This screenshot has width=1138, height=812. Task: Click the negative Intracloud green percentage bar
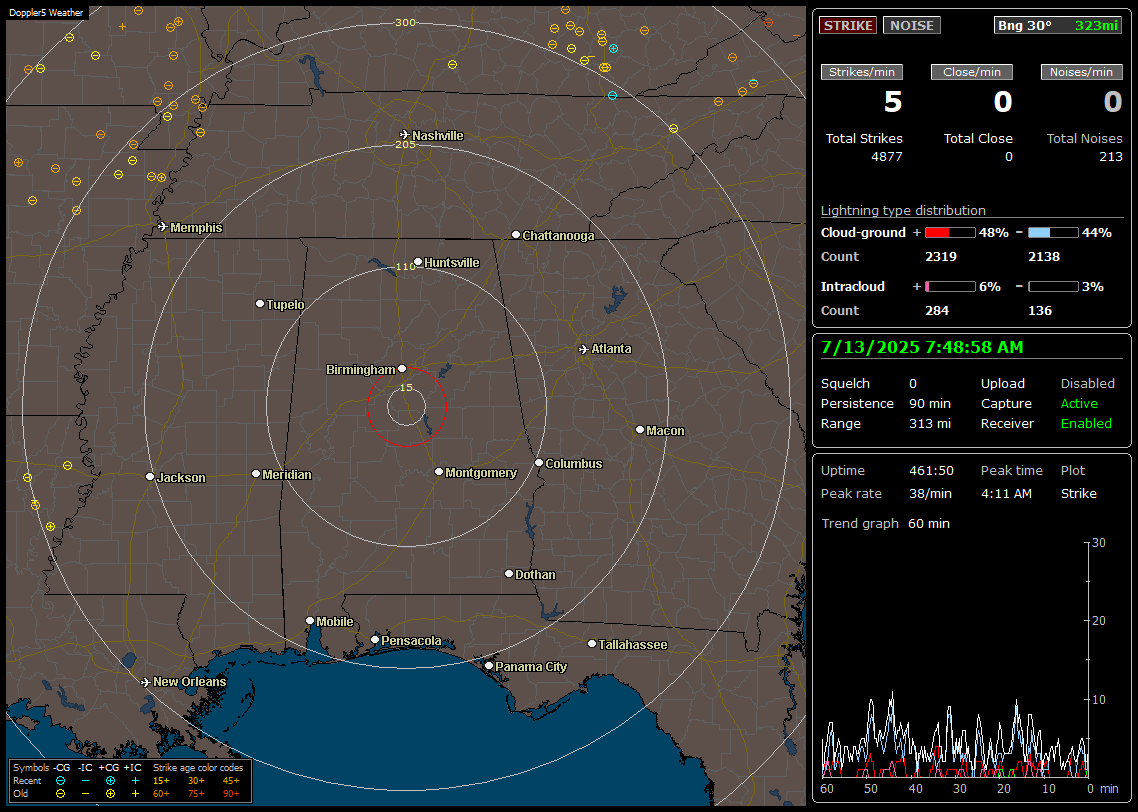1053,287
